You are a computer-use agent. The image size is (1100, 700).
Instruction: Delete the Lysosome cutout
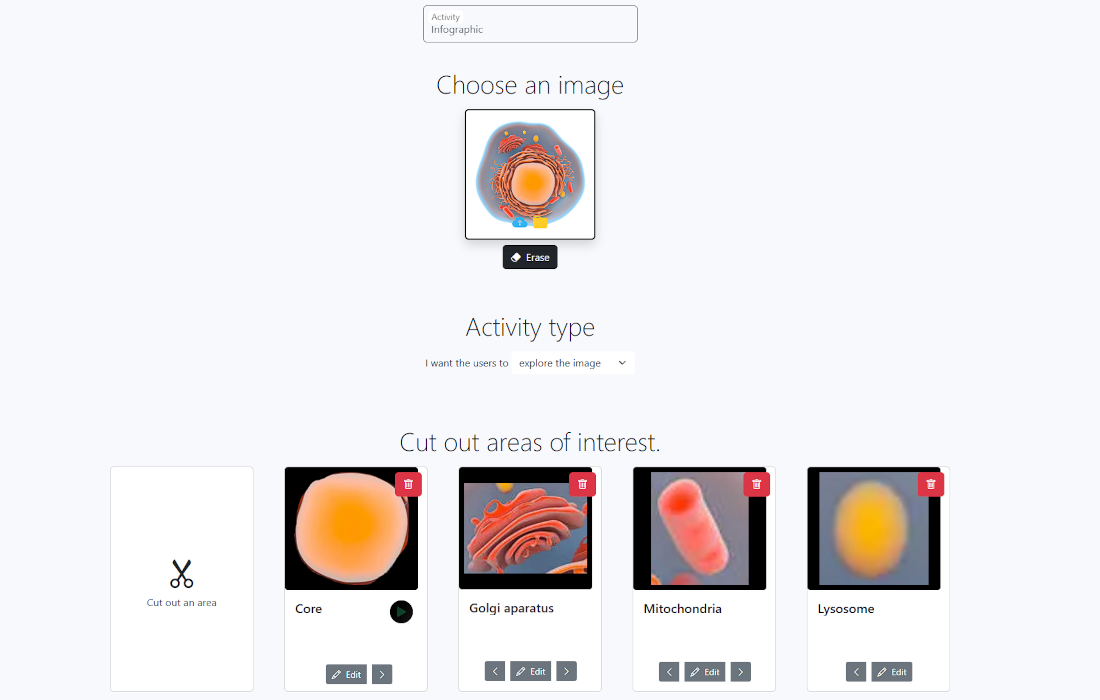coord(930,484)
